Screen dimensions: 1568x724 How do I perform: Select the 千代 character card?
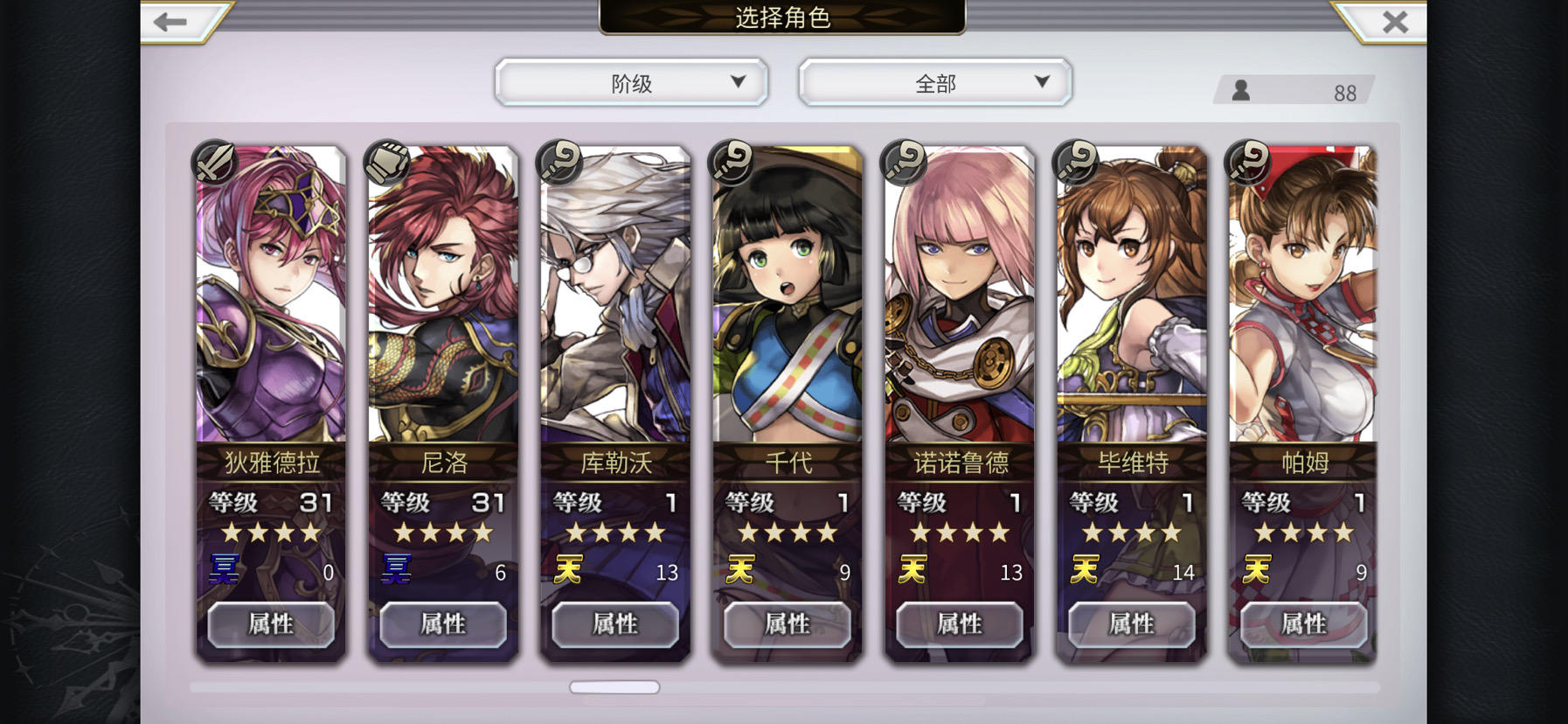tap(787, 402)
